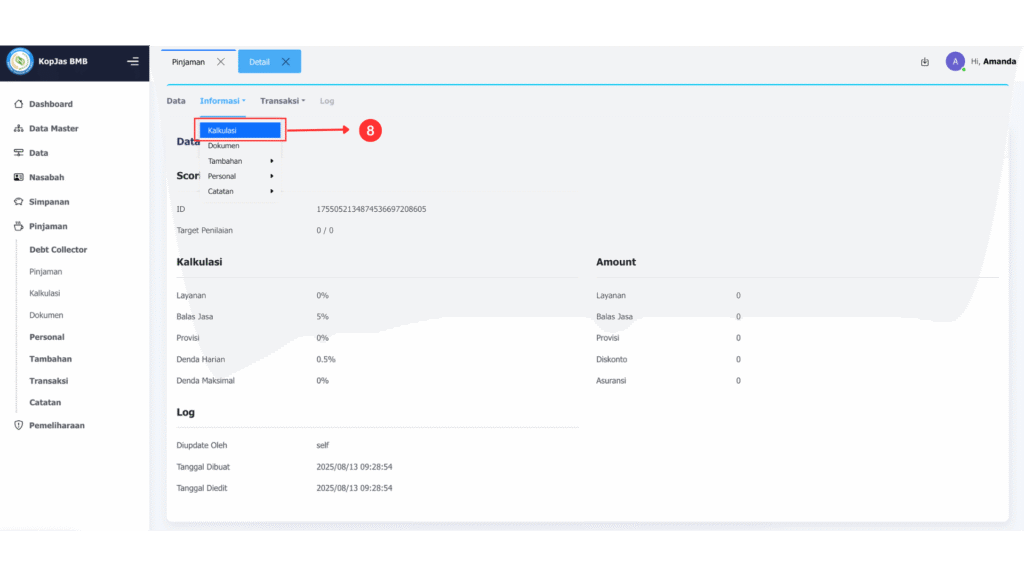Expand the Tambahan submenu in dropdown
Image resolution: width=1024 pixels, height=576 pixels.
point(240,161)
